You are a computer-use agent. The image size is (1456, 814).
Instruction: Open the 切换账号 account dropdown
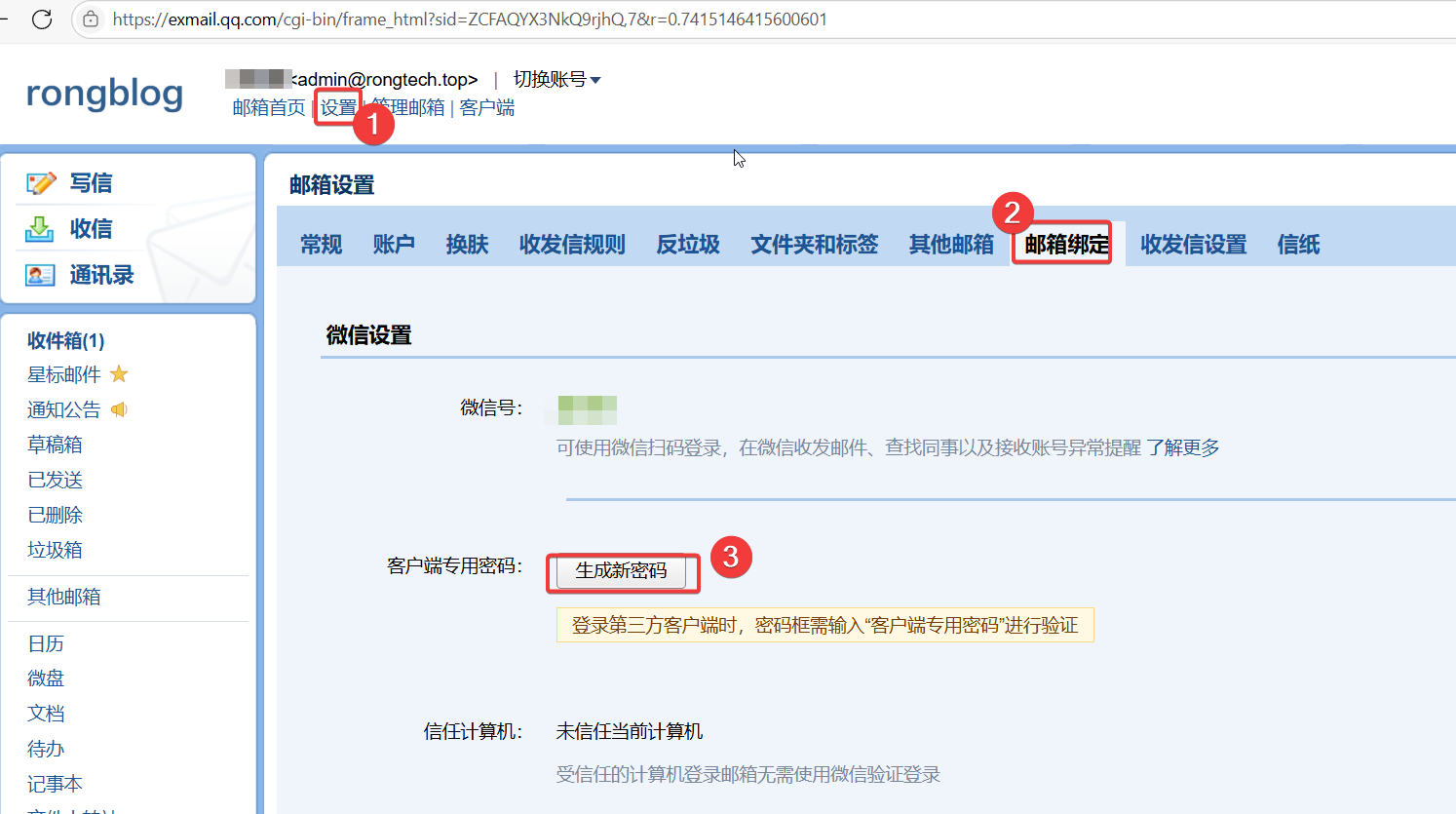coord(556,80)
